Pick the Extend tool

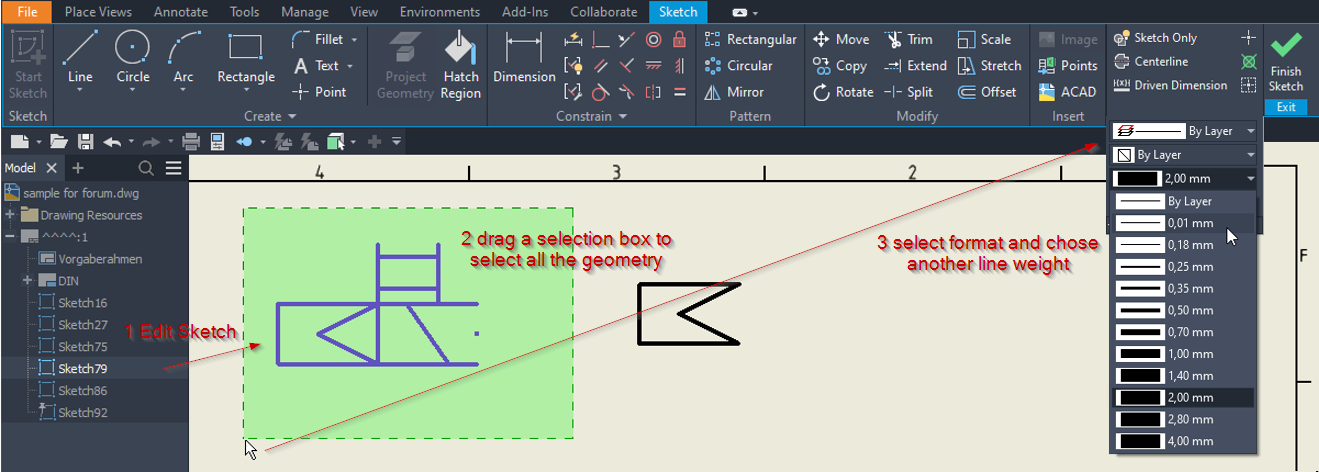click(x=915, y=66)
